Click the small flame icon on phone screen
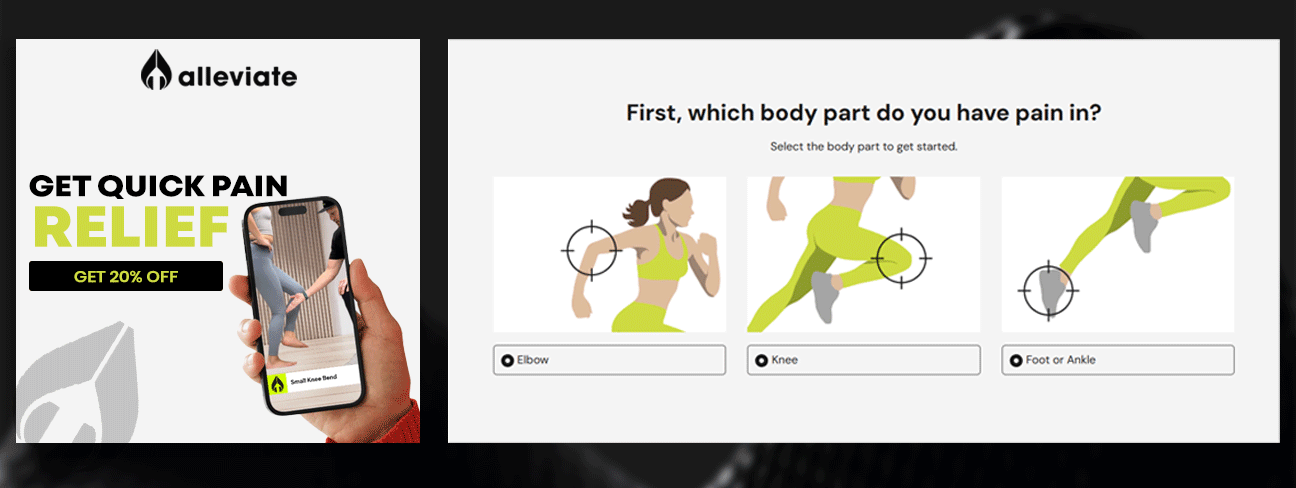Viewport: 1296px width, 488px height. click(x=277, y=383)
